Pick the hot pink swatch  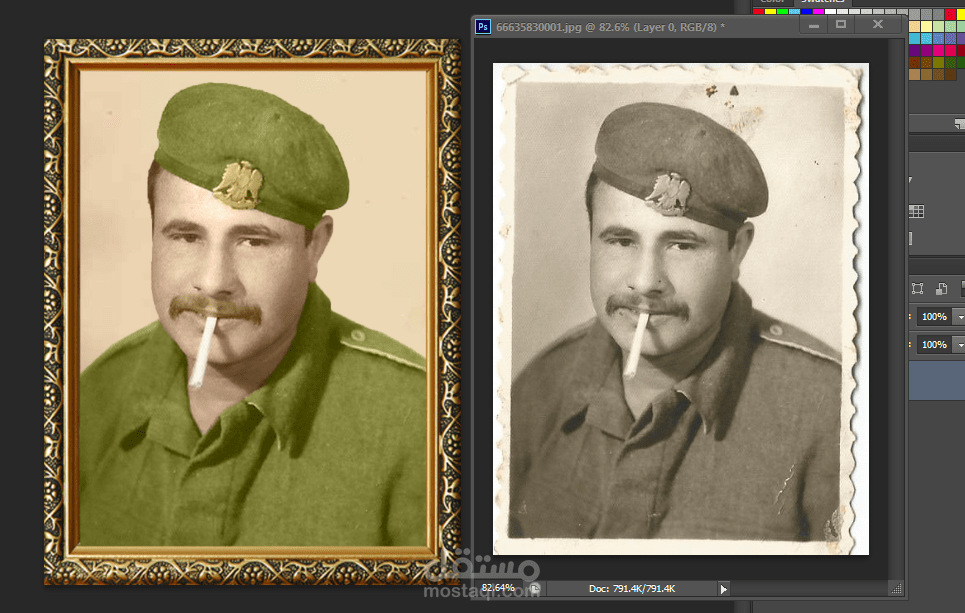(x=939, y=50)
